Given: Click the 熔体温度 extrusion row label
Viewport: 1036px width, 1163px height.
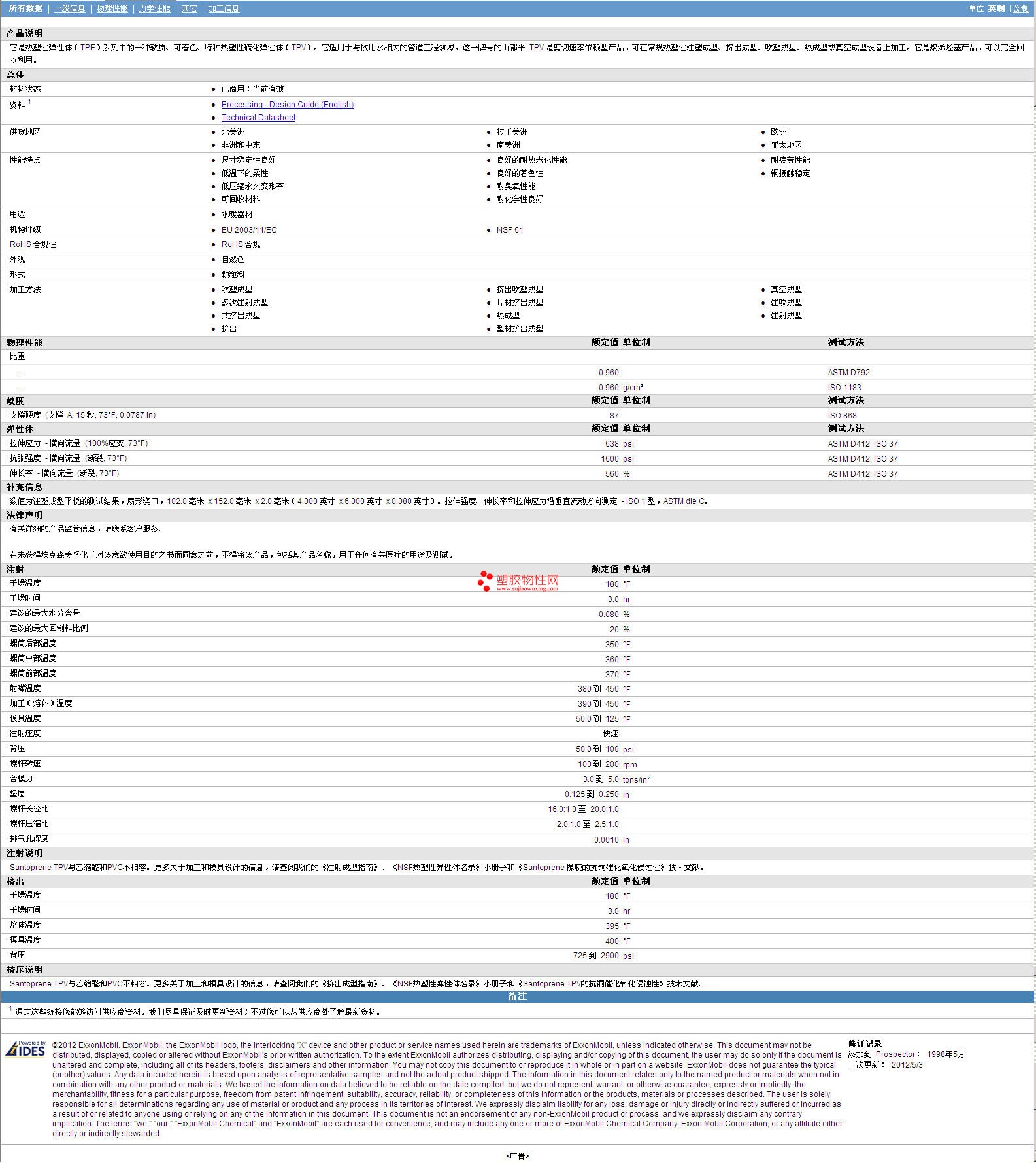Looking at the screenshot, I should (25, 925).
